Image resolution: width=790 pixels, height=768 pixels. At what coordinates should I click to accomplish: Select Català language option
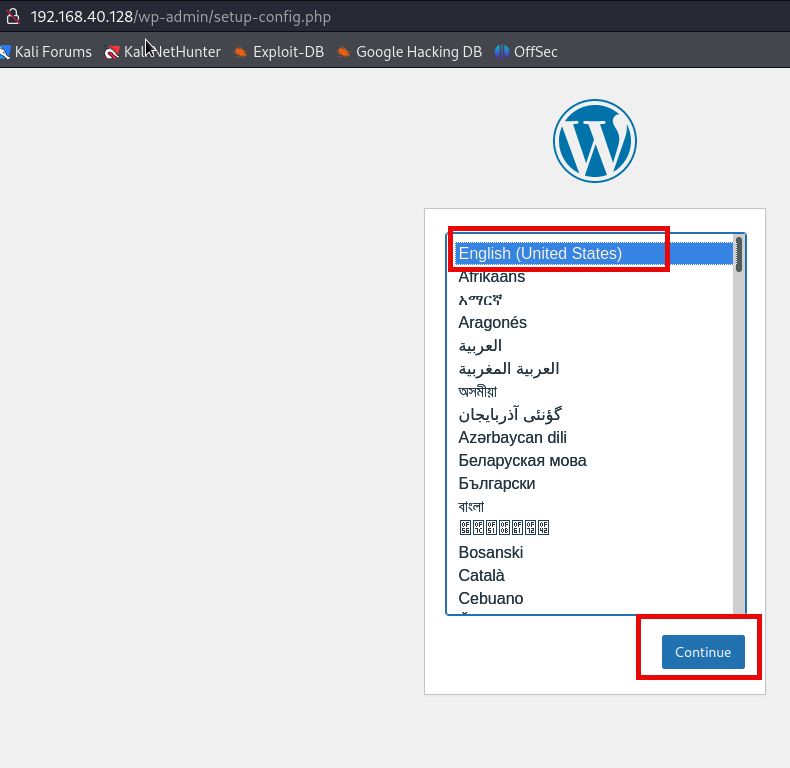coord(482,576)
